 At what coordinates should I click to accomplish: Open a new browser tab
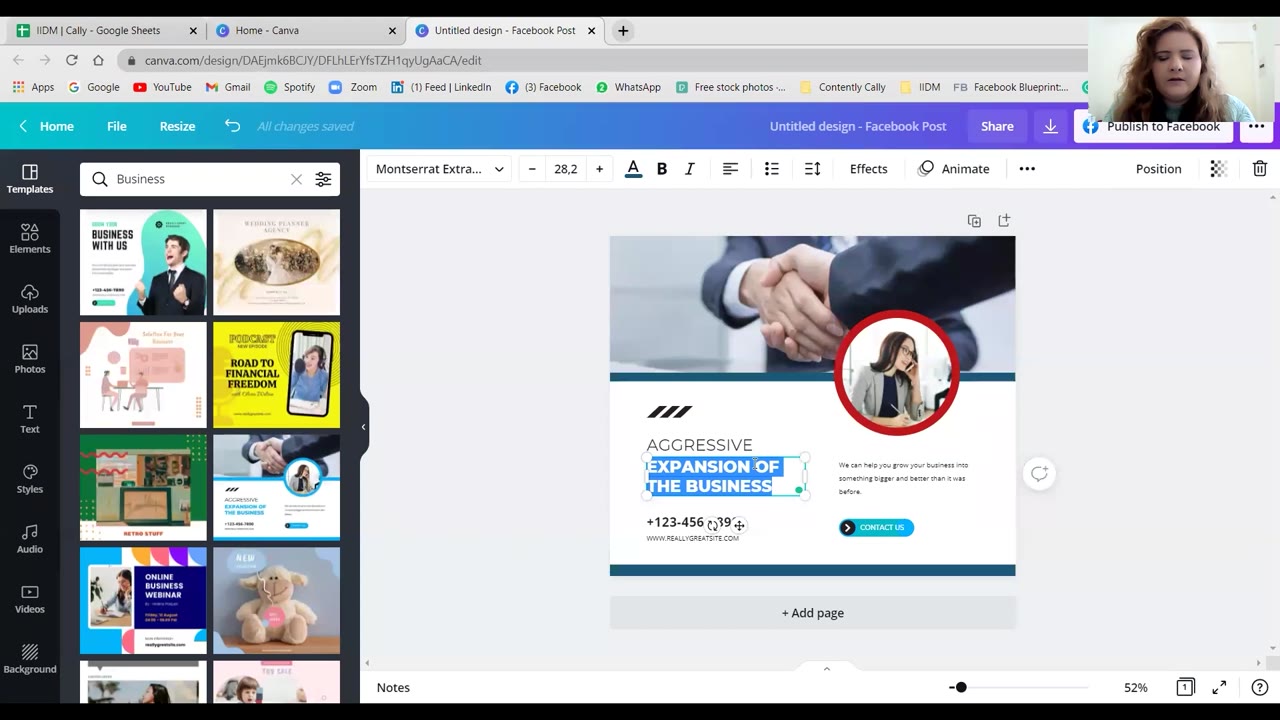pos(623,30)
